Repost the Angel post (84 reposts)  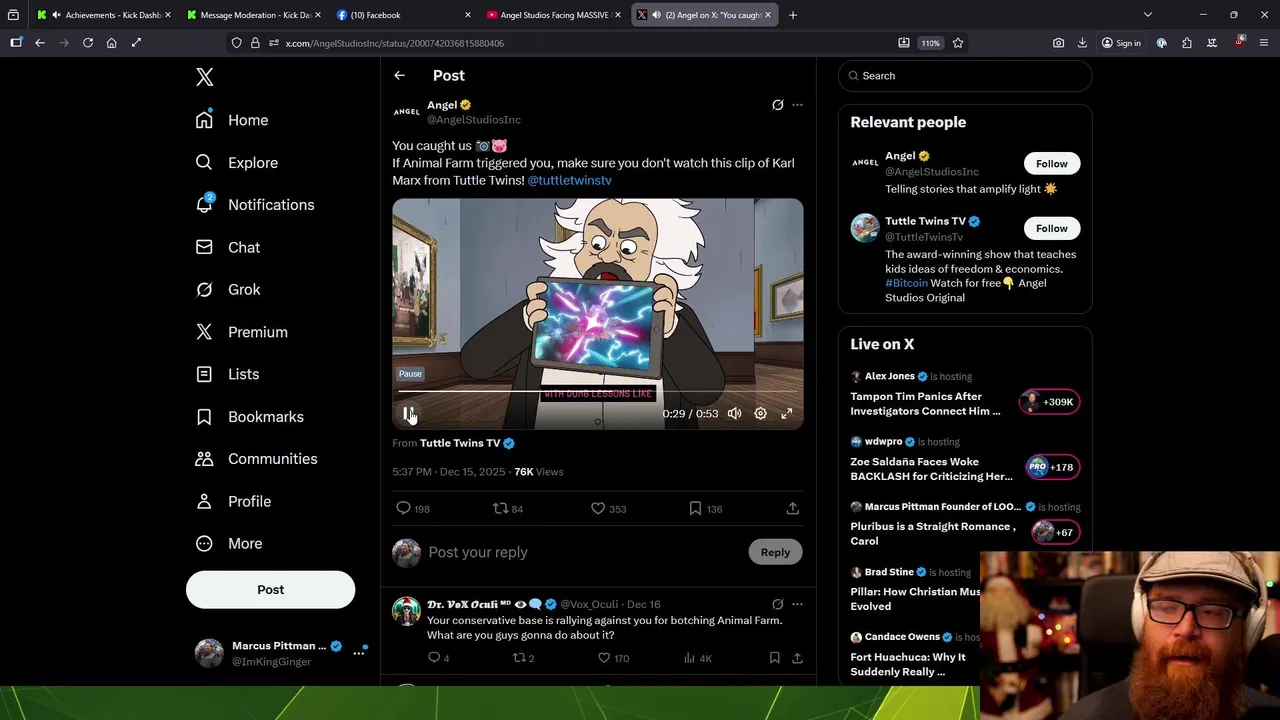(x=508, y=509)
